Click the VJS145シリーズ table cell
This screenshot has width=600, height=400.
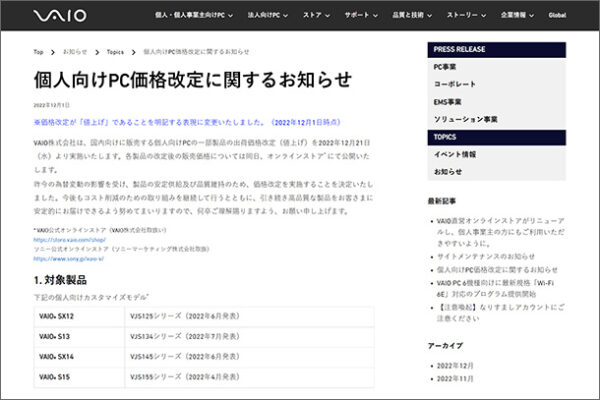[249, 357]
